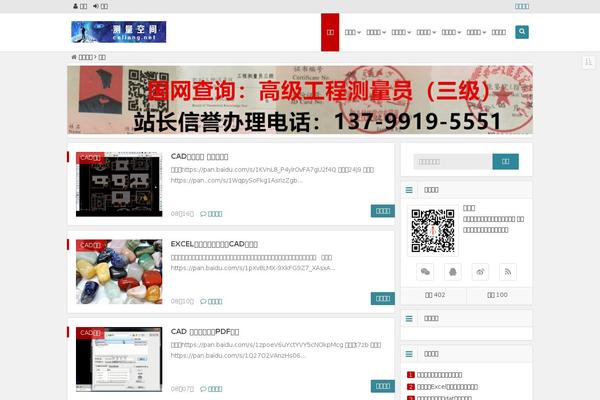Click the stat counter showing 402

pos(435,295)
